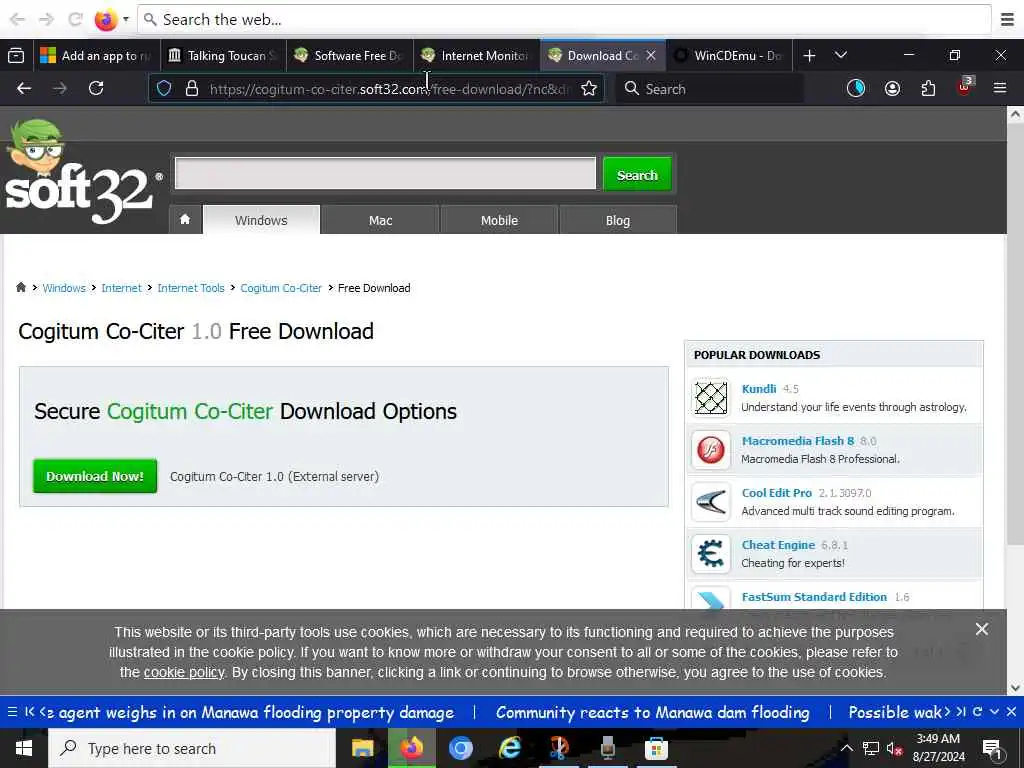The height and width of the screenshot is (768, 1024).
Task: Open the Cogitum Co-Citer breadcrumb link
Action: click(281, 288)
